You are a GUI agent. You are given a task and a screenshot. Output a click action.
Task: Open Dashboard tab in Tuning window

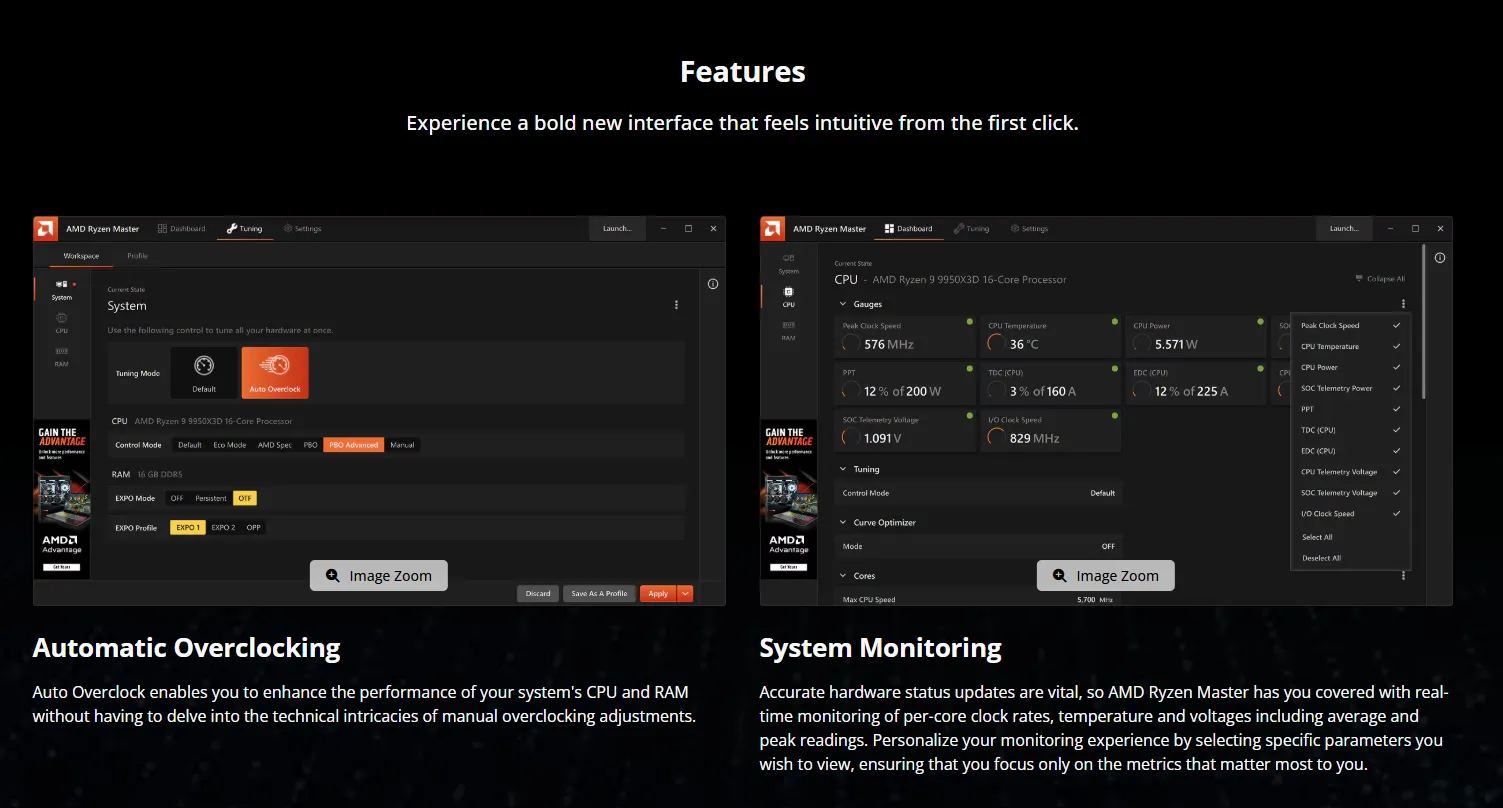point(181,229)
